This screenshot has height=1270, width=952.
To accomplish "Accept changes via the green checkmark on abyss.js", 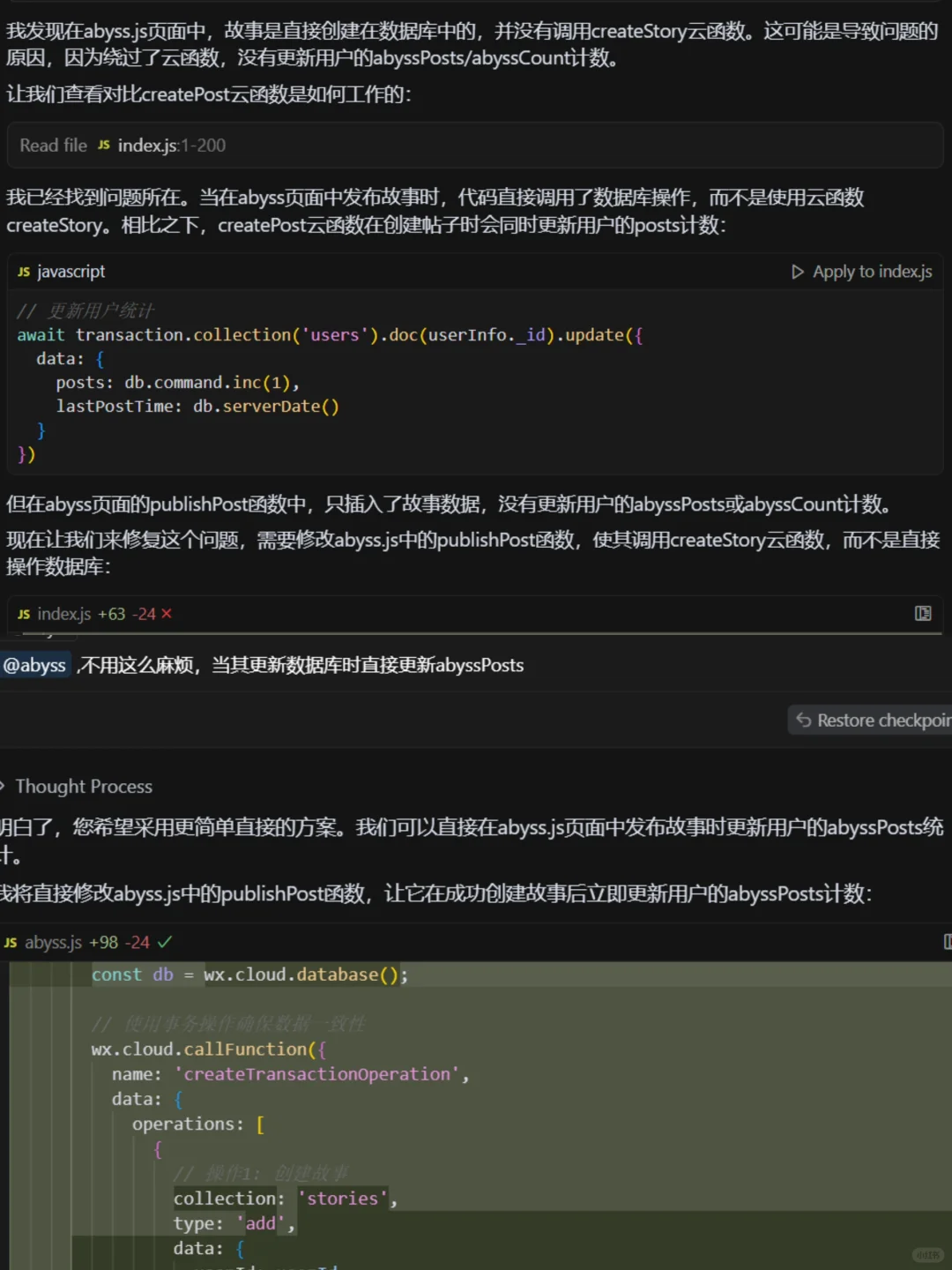I will tap(165, 942).
